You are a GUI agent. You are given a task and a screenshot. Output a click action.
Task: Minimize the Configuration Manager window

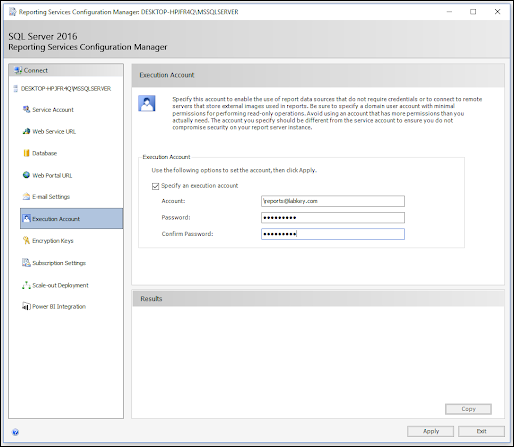pos(449,12)
